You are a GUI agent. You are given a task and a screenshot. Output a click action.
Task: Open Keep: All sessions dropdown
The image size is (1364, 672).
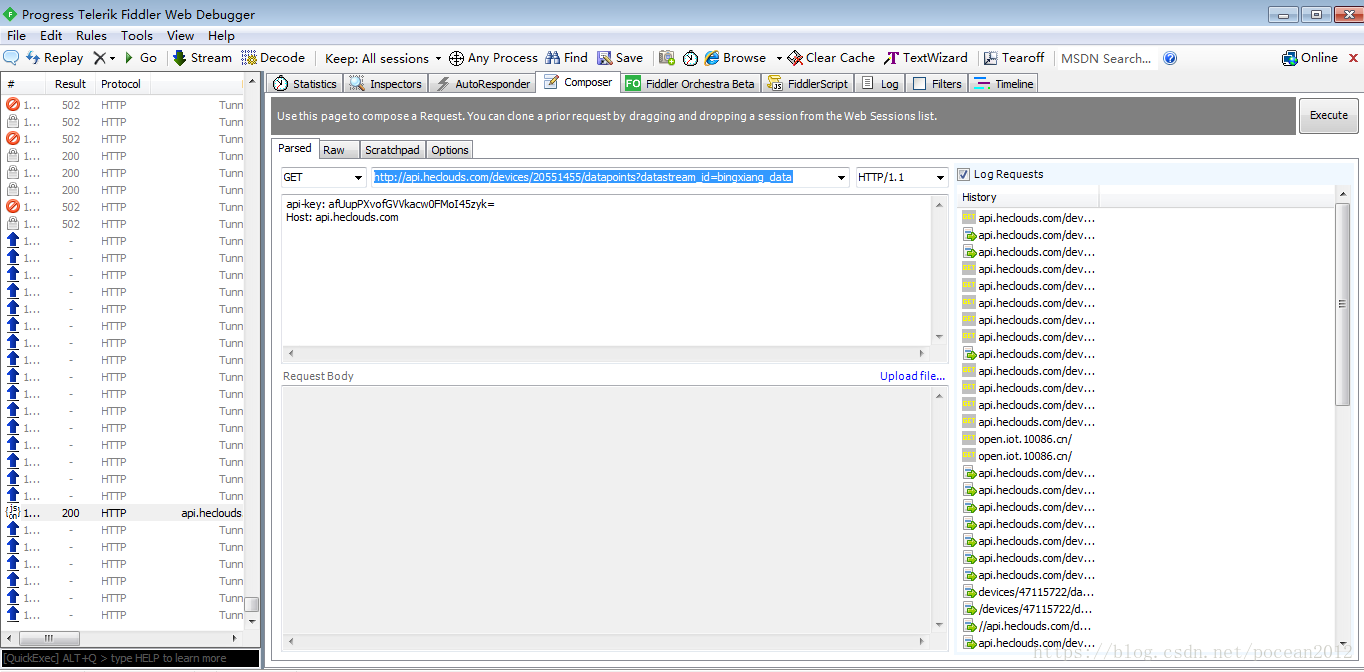pos(383,58)
